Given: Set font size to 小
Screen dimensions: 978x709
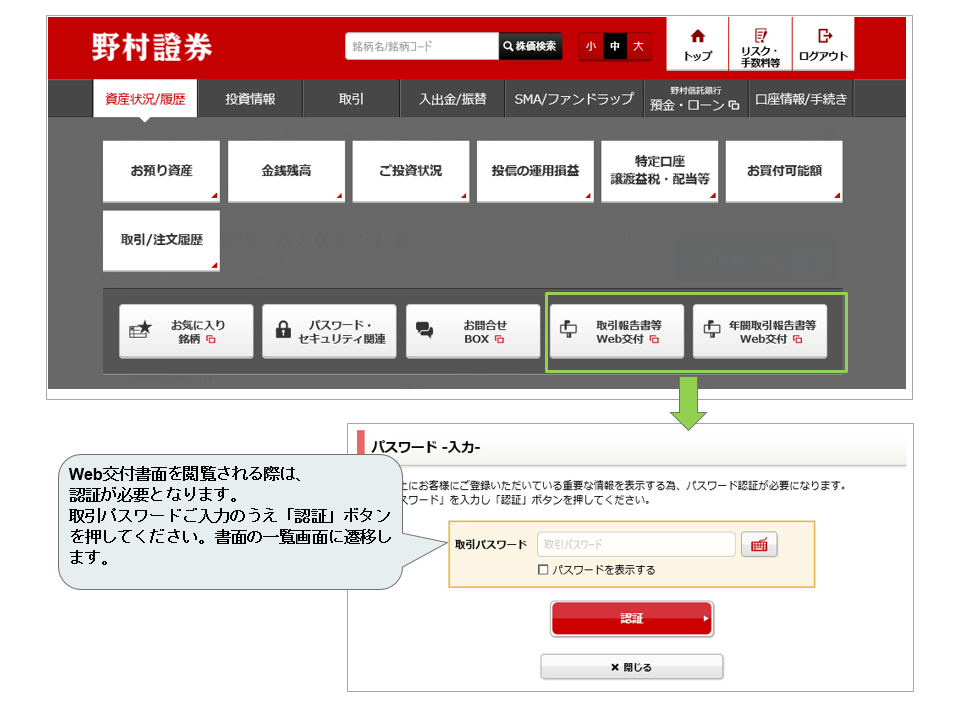Looking at the screenshot, I should [591, 46].
